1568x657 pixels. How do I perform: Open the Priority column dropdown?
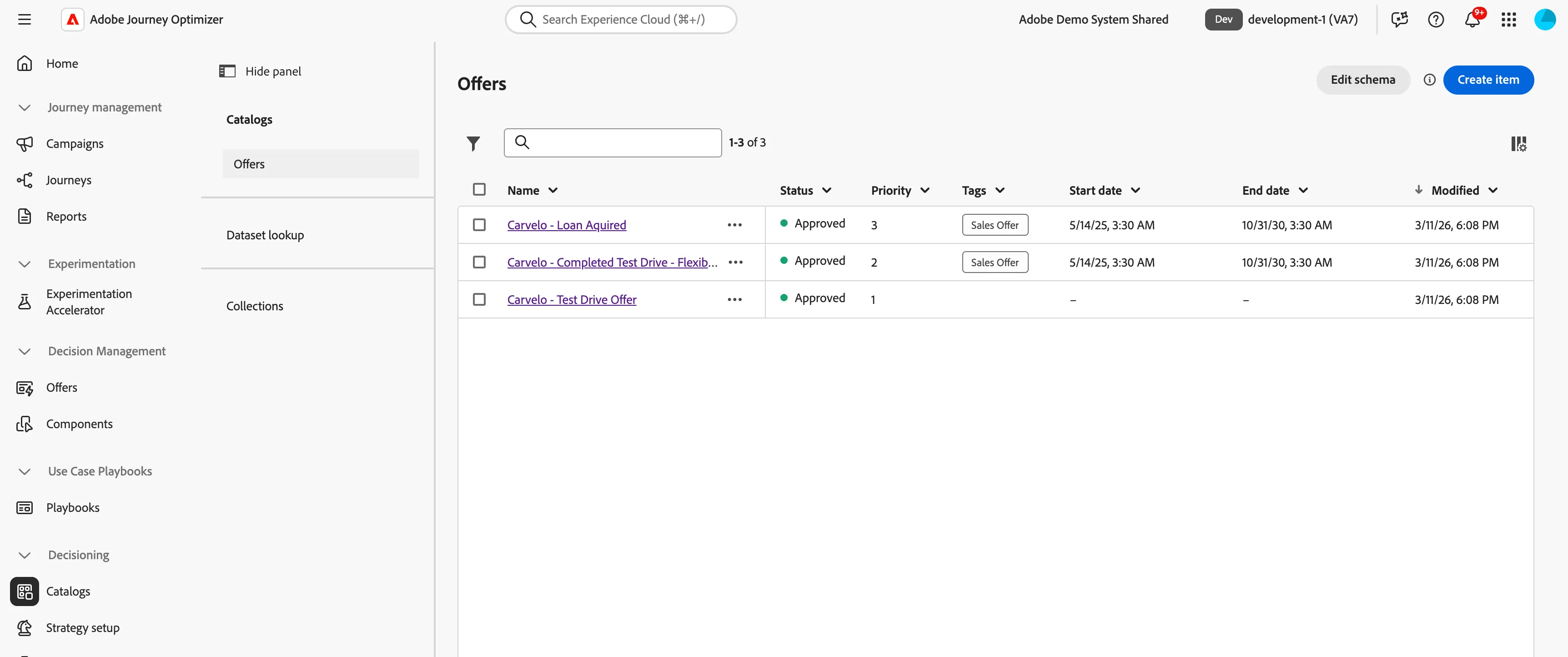coord(925,191)
